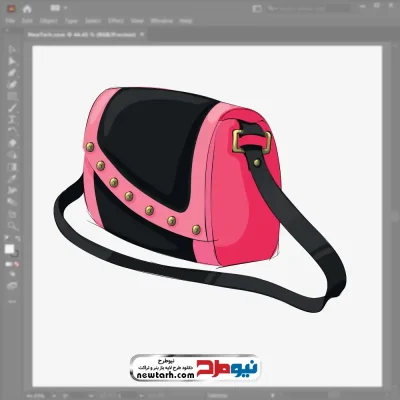Select the Type tool
The height and width of the screenshot is (400, 400).
point(12,120)
